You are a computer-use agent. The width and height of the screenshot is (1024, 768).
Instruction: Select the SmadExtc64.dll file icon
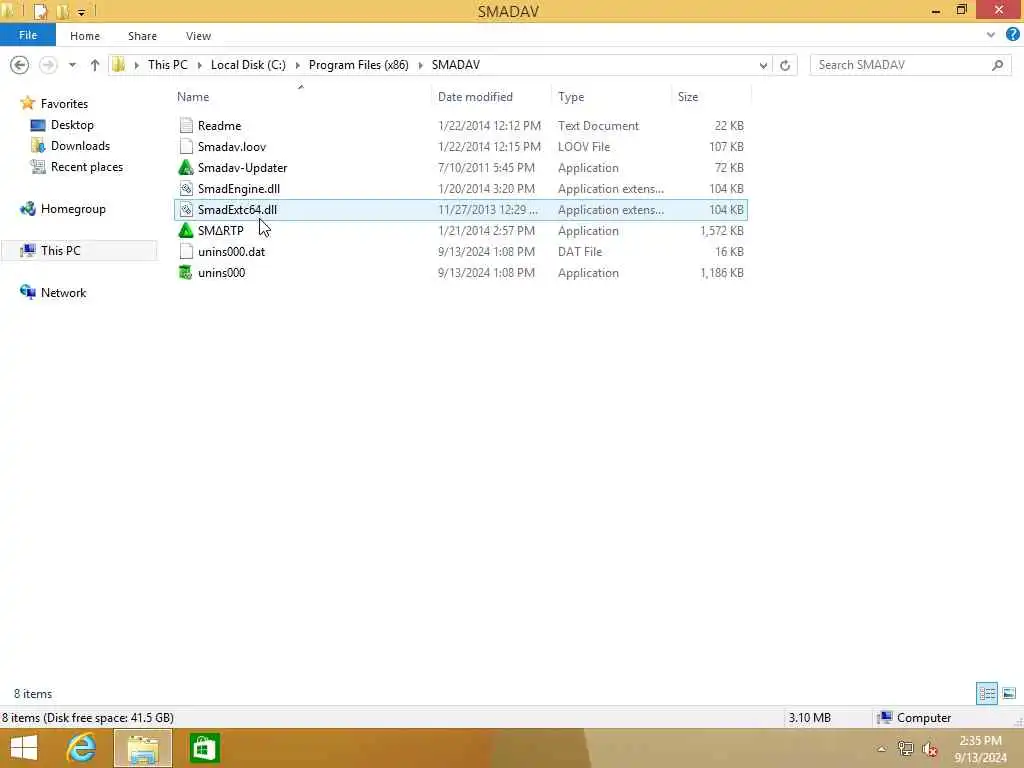(186, 210)
